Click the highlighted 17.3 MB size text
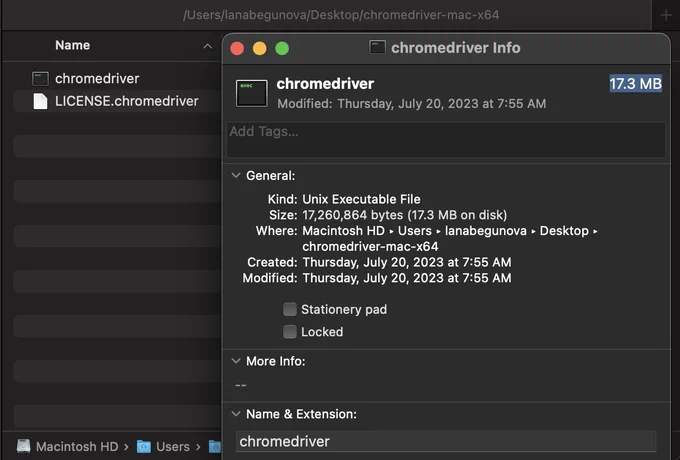Viewport: 680px width, 460px height. (635, 84)
